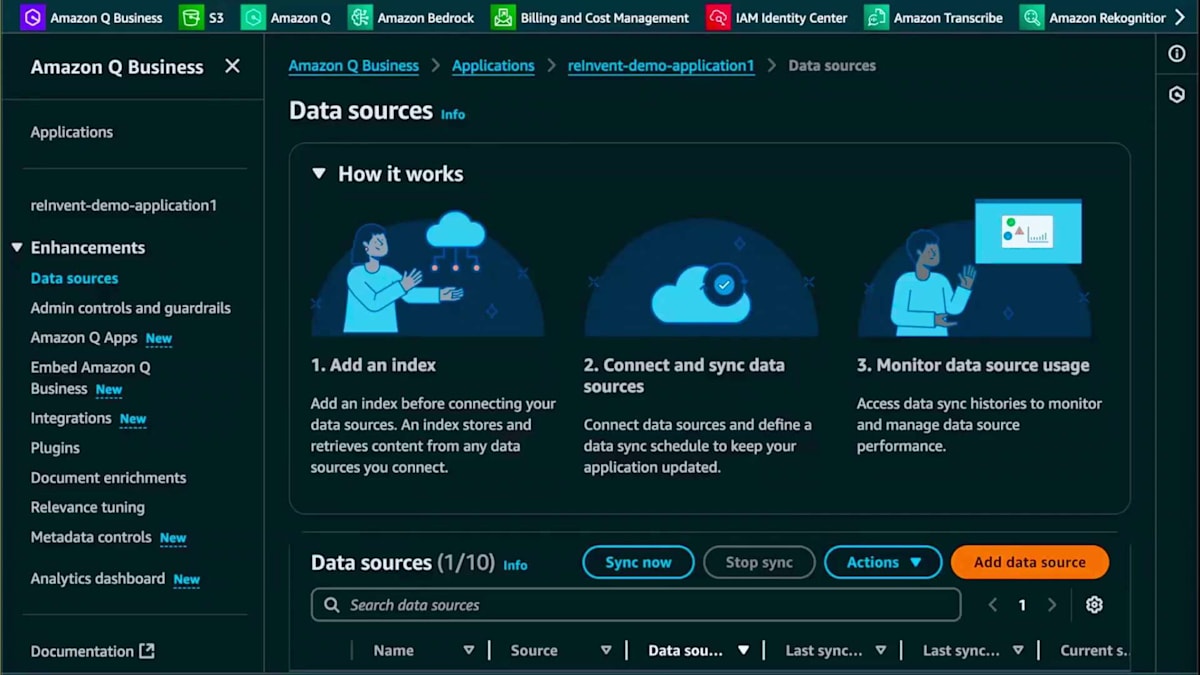Open the Amazon Rekognition shortcut icon
The image size is (1200, 675).
pos(1032,17)
